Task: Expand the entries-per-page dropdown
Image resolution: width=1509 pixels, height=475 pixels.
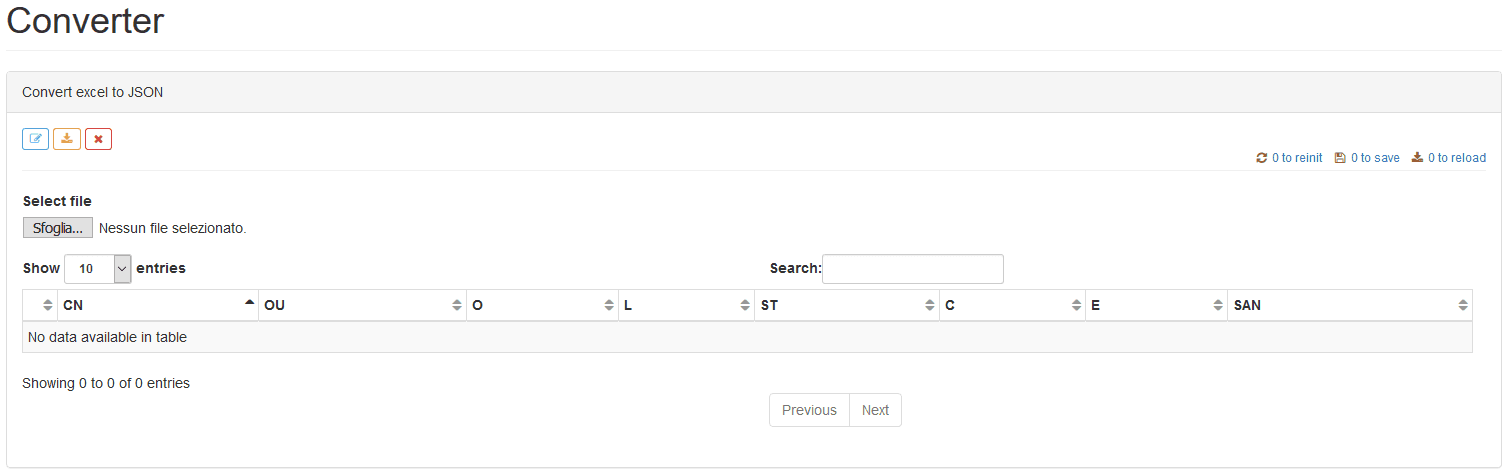Action: [x=98, y=269]
